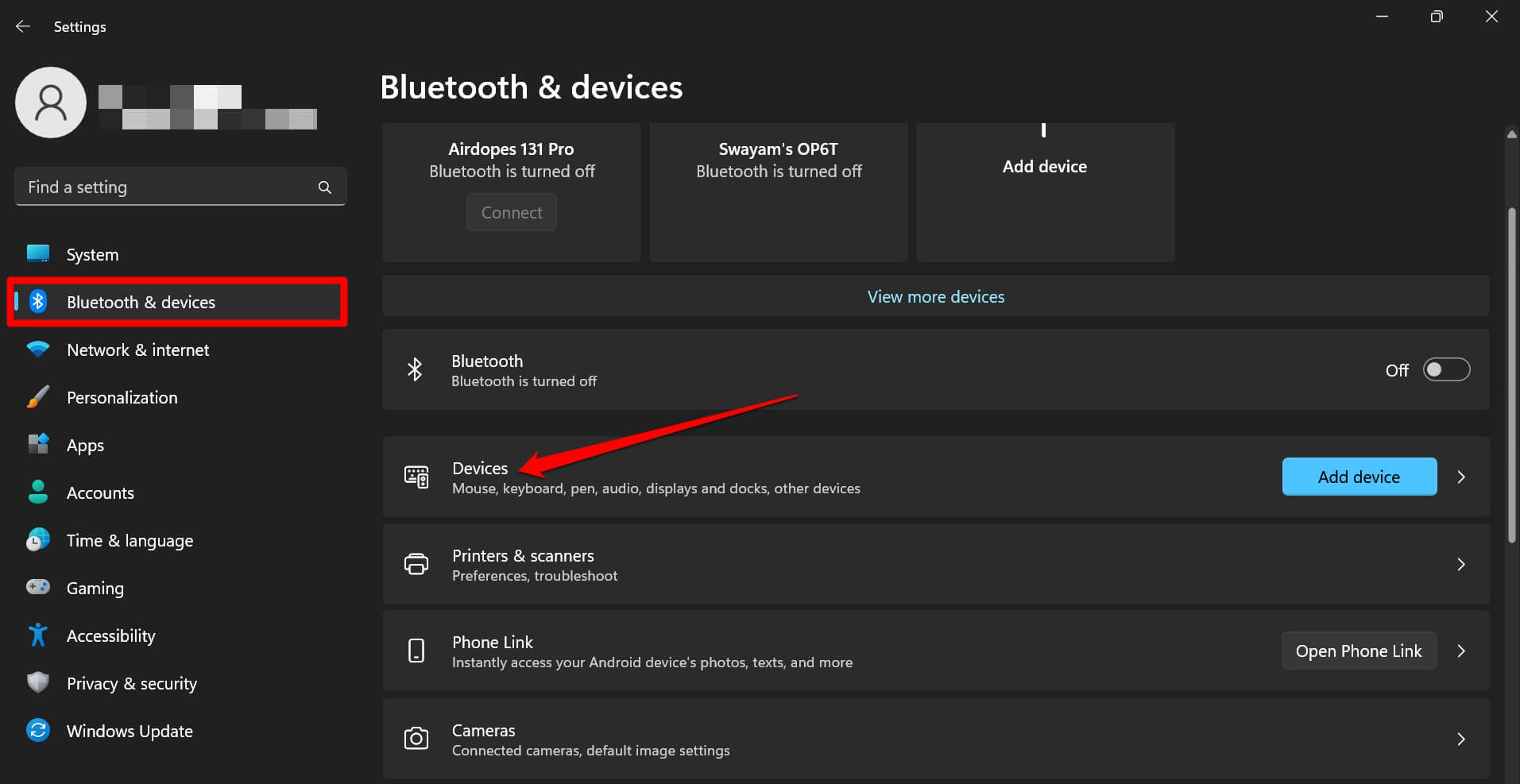
Task: Click the Accessibility figure icon
Action: tap(38, 635)
